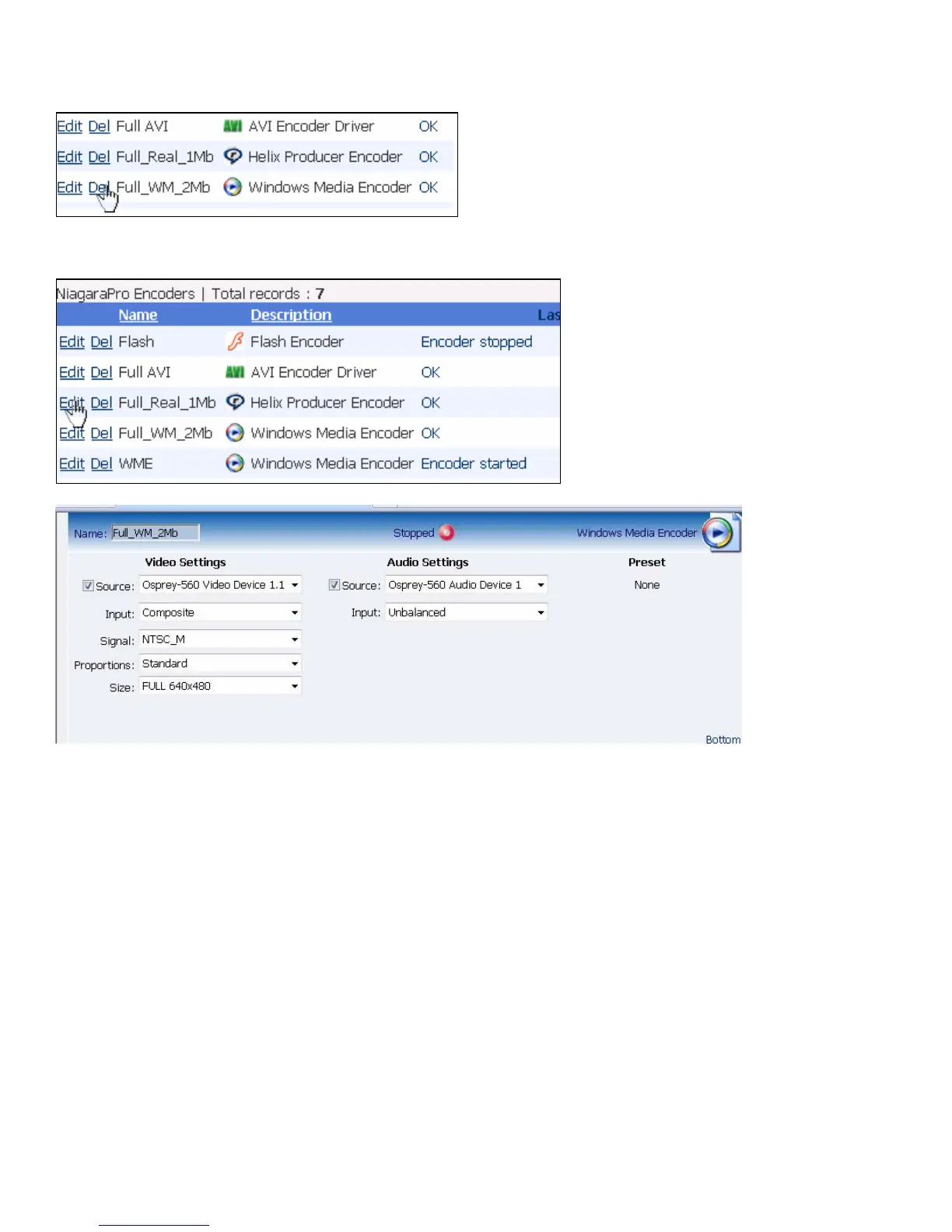Click Del for Full_WM_2Mb in the seven-record table
This screenshot has width=952, height=1232.
[x=101, y=433]
